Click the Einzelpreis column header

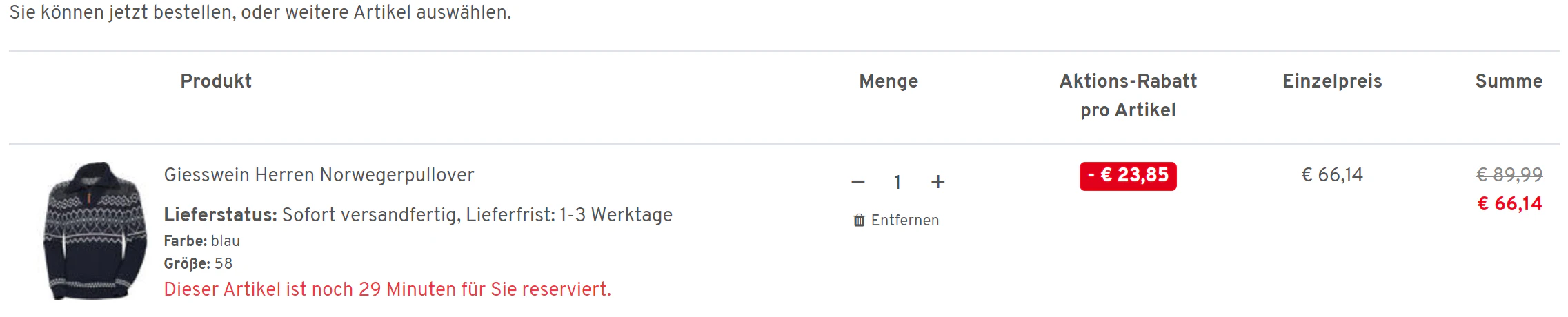pyautogui.click(x=1332, y=81)
